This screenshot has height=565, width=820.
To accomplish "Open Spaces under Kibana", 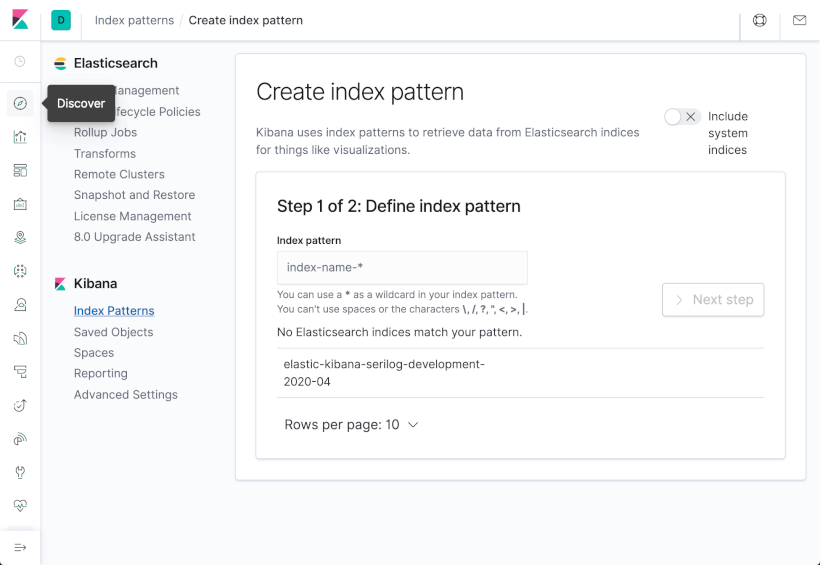I will click(x=94, y=353).
